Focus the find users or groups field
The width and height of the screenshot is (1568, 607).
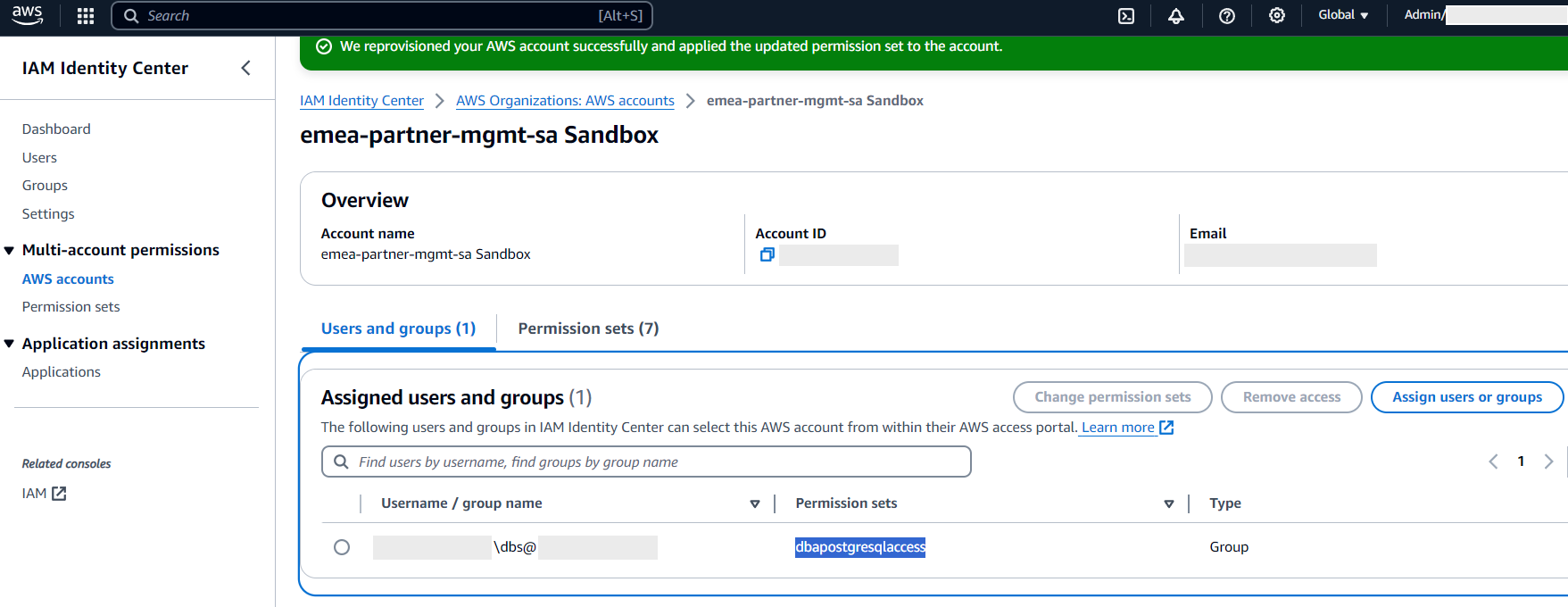tap(646, 461)
